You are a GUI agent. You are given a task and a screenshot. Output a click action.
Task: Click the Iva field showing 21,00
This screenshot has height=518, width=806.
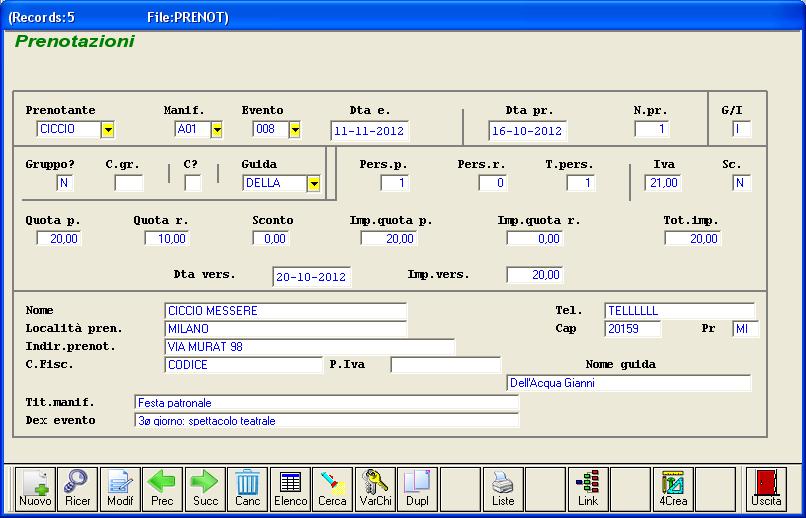pos(663,183)
